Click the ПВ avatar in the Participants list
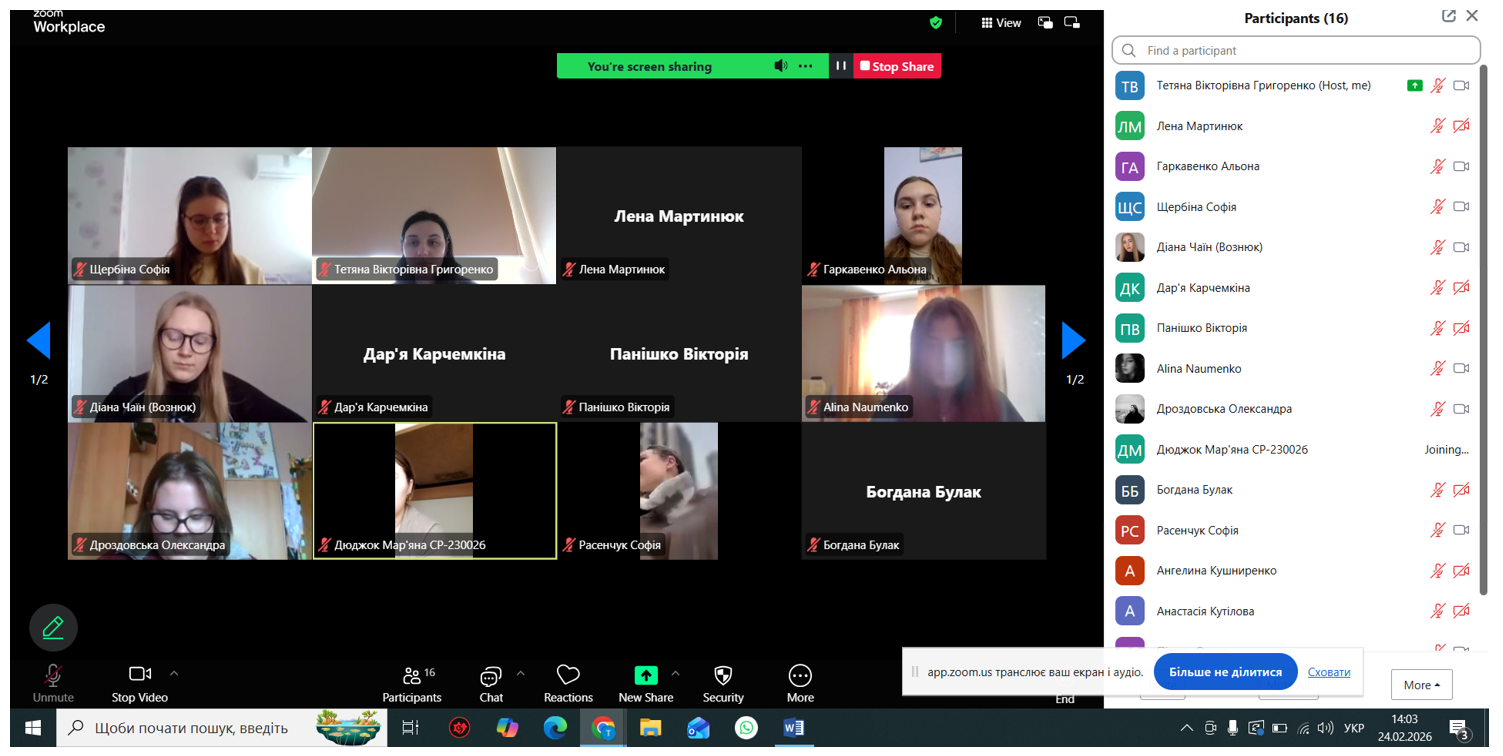This screenshot has width=1503, height=756. click(1130, 328)
